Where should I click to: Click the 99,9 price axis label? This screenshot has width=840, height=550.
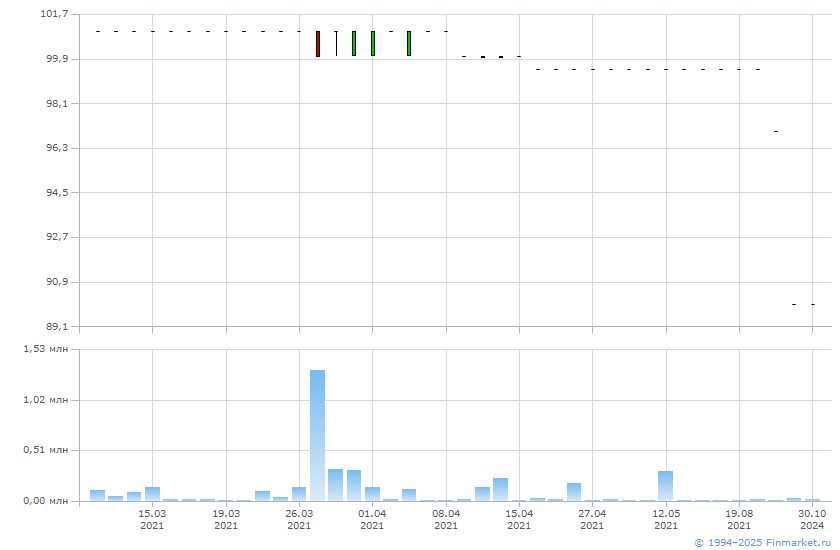tap(57, 59)
